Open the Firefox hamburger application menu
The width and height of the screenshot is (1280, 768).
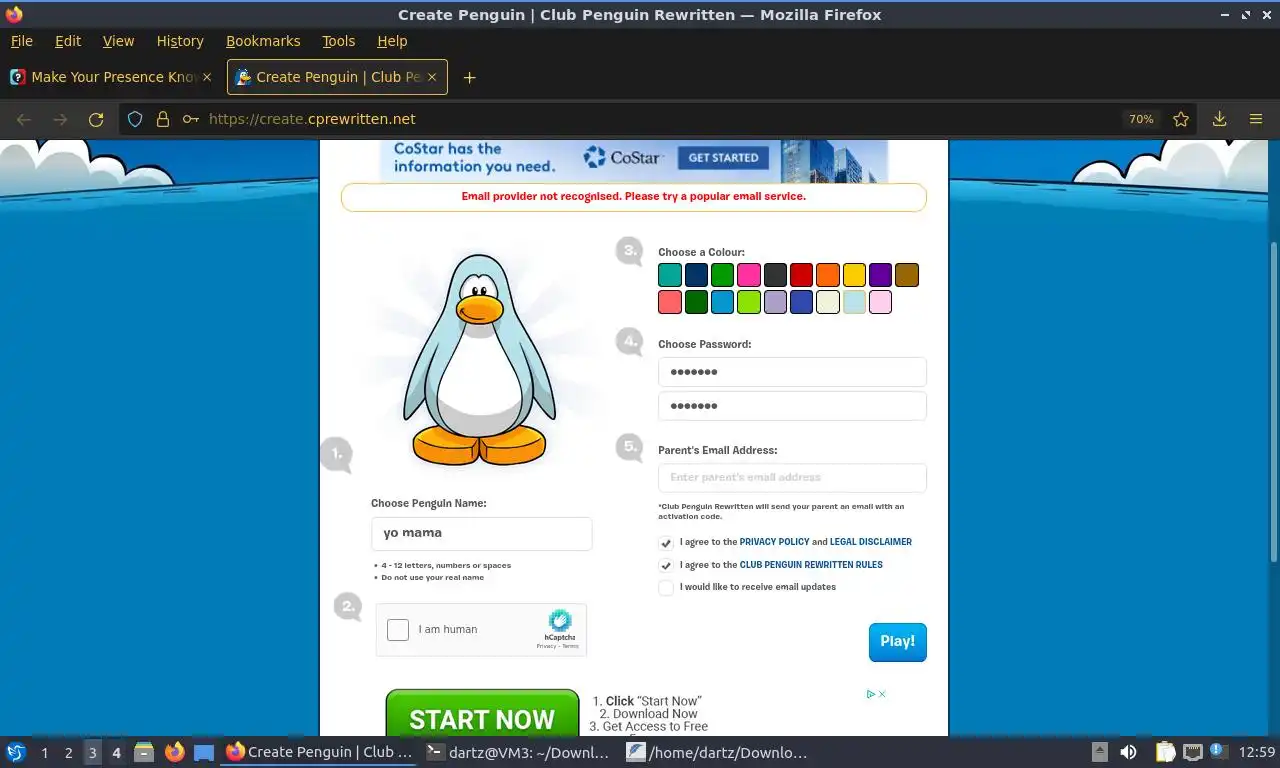(x=1256, y=119)
